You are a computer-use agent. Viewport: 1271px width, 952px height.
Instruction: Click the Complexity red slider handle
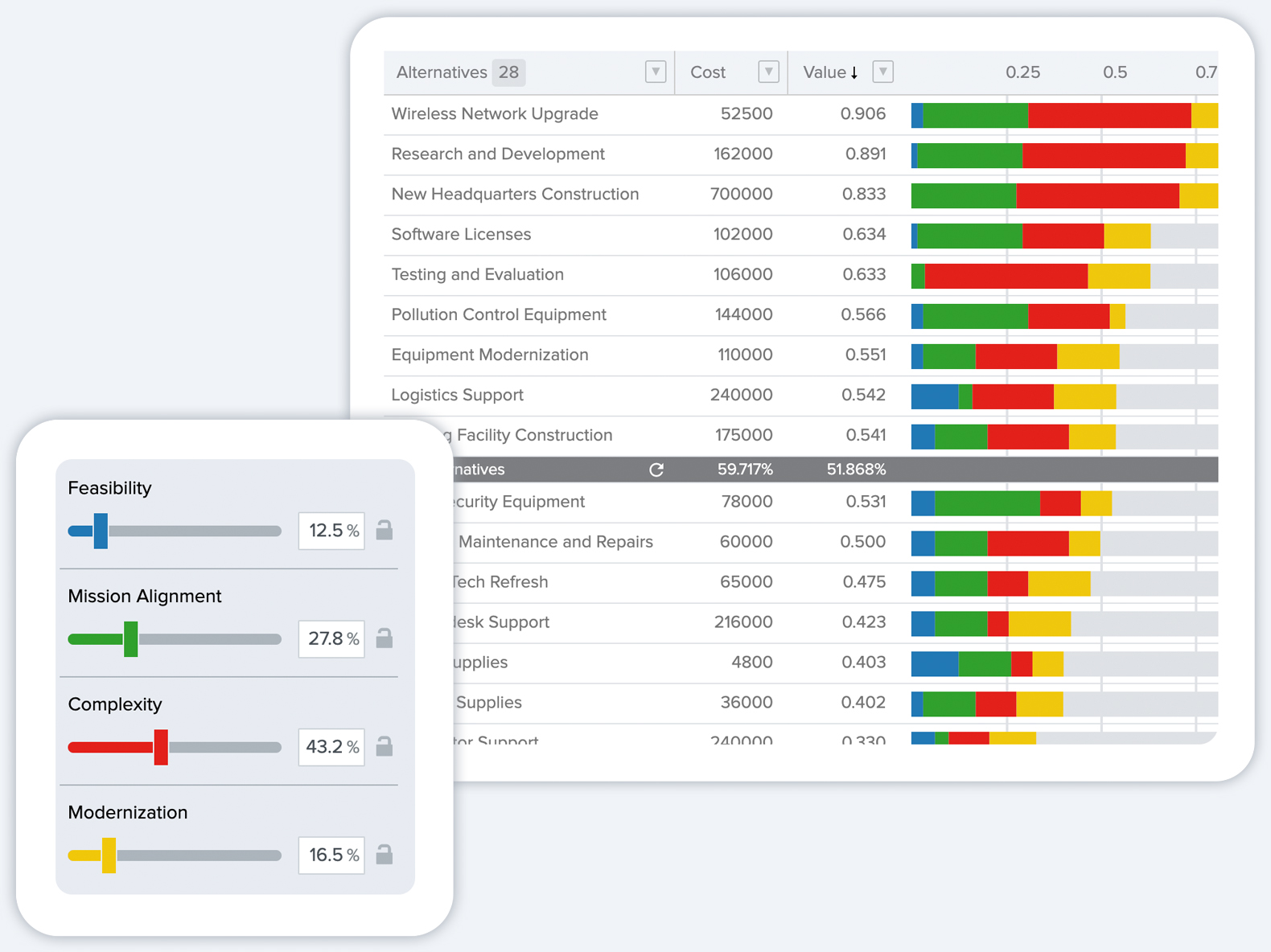point(161,747)
